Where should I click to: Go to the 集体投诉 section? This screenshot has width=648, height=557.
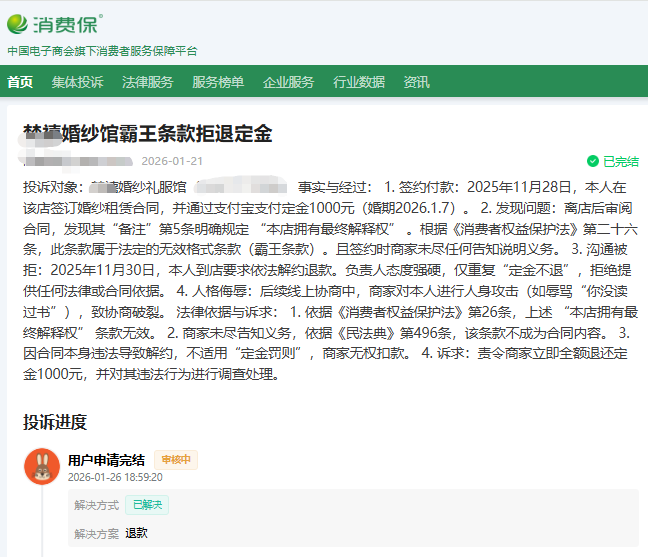click(77, 82)
